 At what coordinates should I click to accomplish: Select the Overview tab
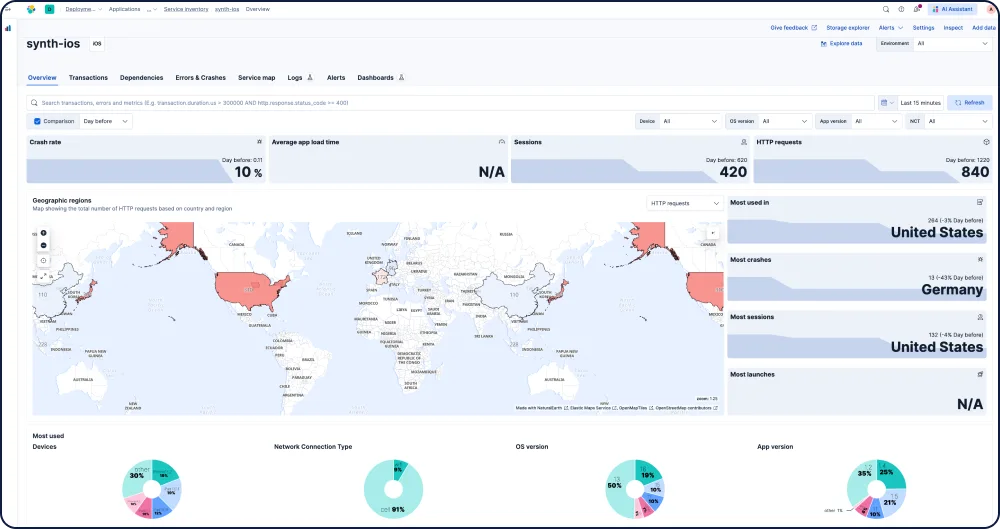pos(42,78)
